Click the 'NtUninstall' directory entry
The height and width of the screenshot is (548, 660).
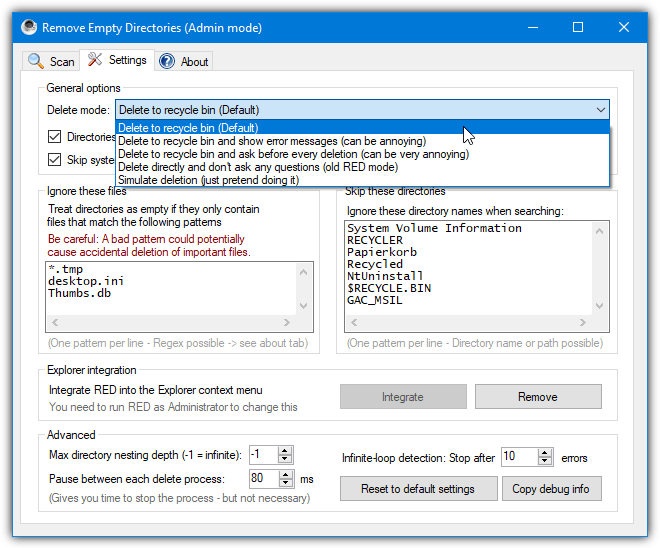tap(385, 276)
